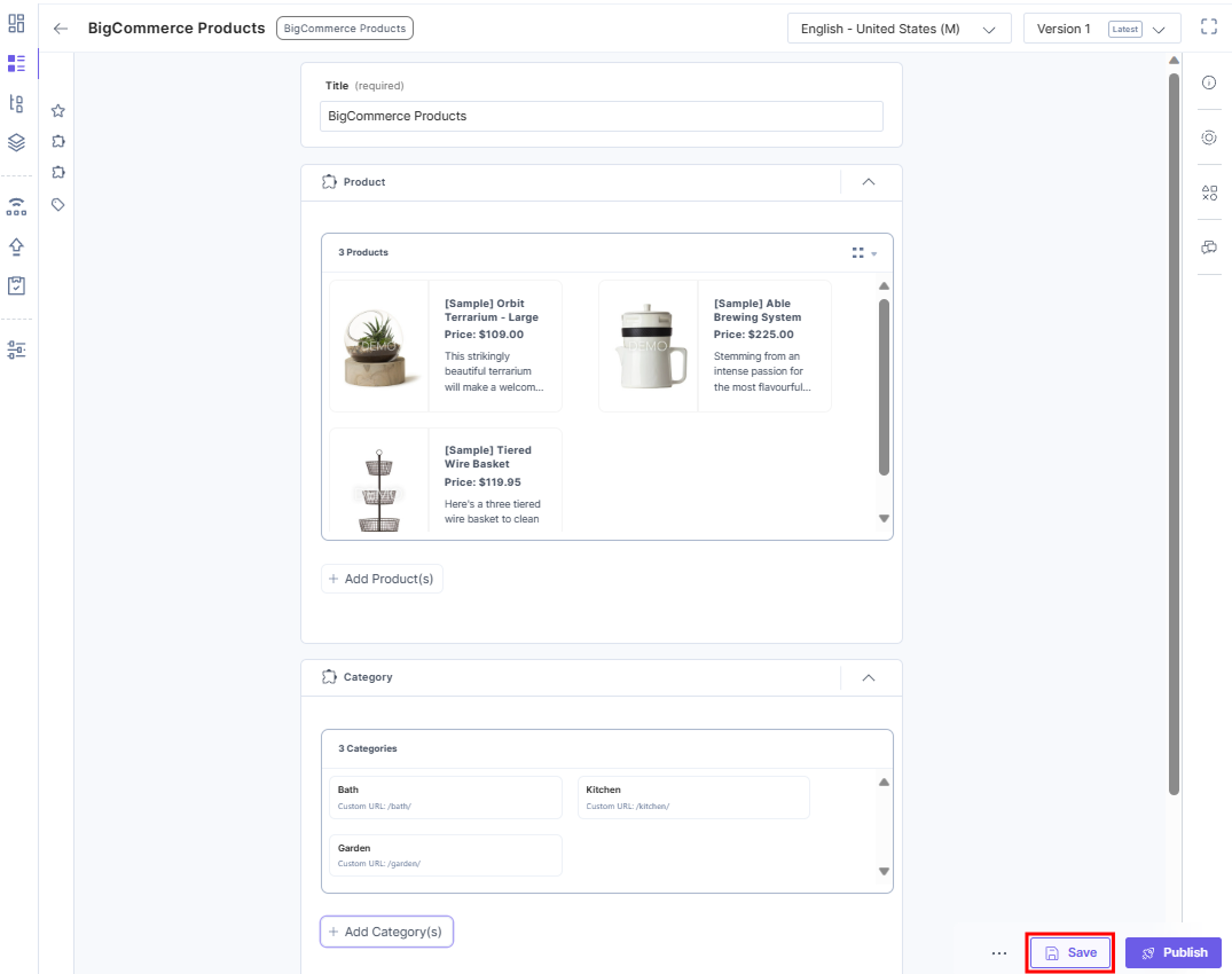Open the English - United States locale dropdown
Image resolution: width=1232 pixels, height=974 pixels.
(x=899, y=29)
